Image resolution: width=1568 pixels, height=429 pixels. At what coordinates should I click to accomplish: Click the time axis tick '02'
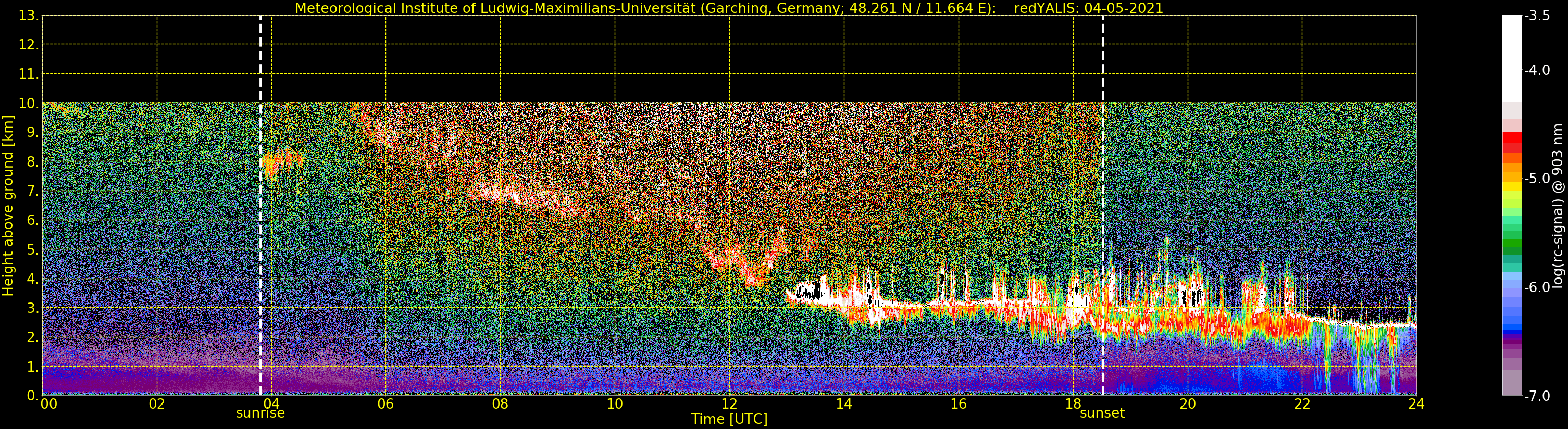pos(157,404)
